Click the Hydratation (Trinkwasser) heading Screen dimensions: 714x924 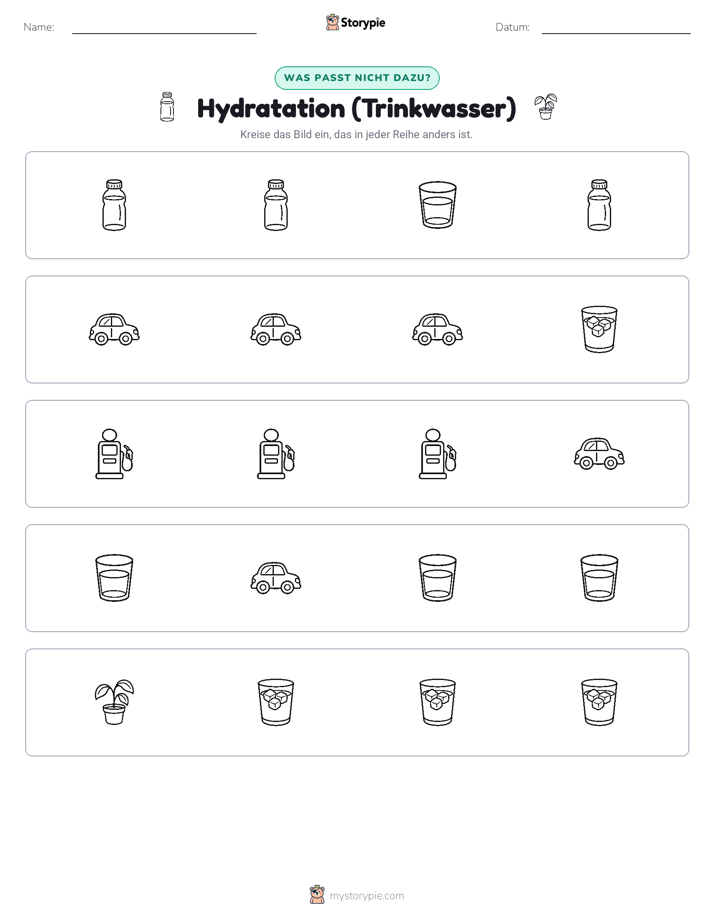[x=356, y=108]
